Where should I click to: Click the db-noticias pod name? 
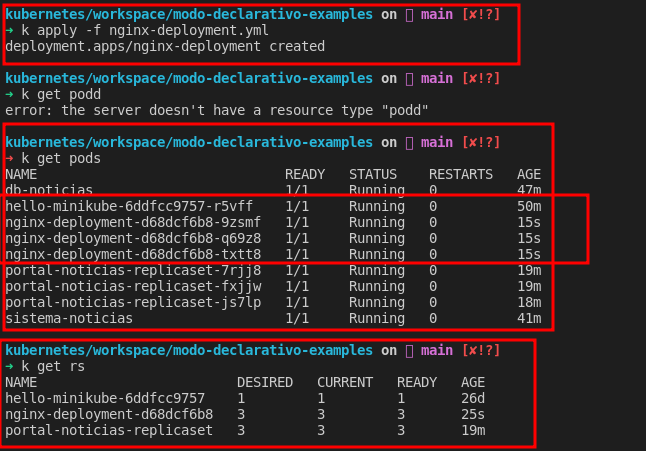49,190
